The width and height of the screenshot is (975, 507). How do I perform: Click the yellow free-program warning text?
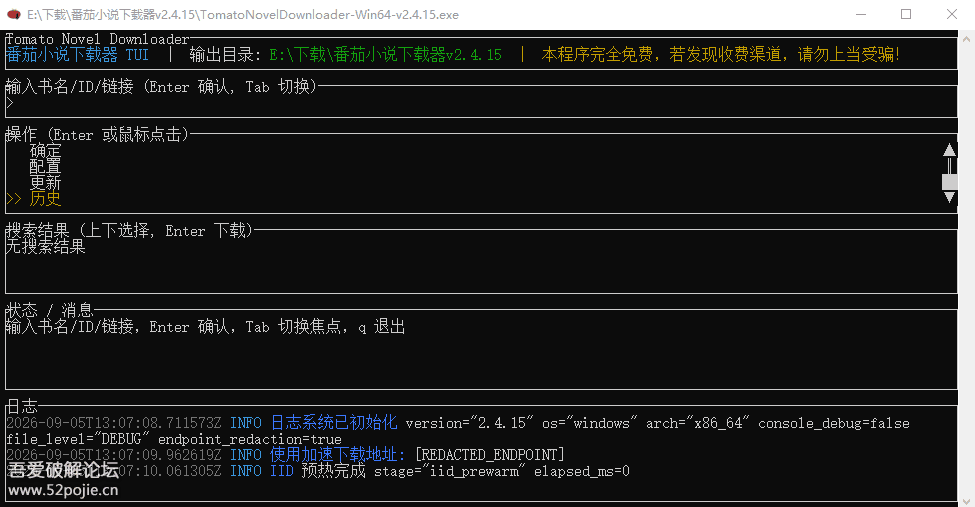click(721, 55)
